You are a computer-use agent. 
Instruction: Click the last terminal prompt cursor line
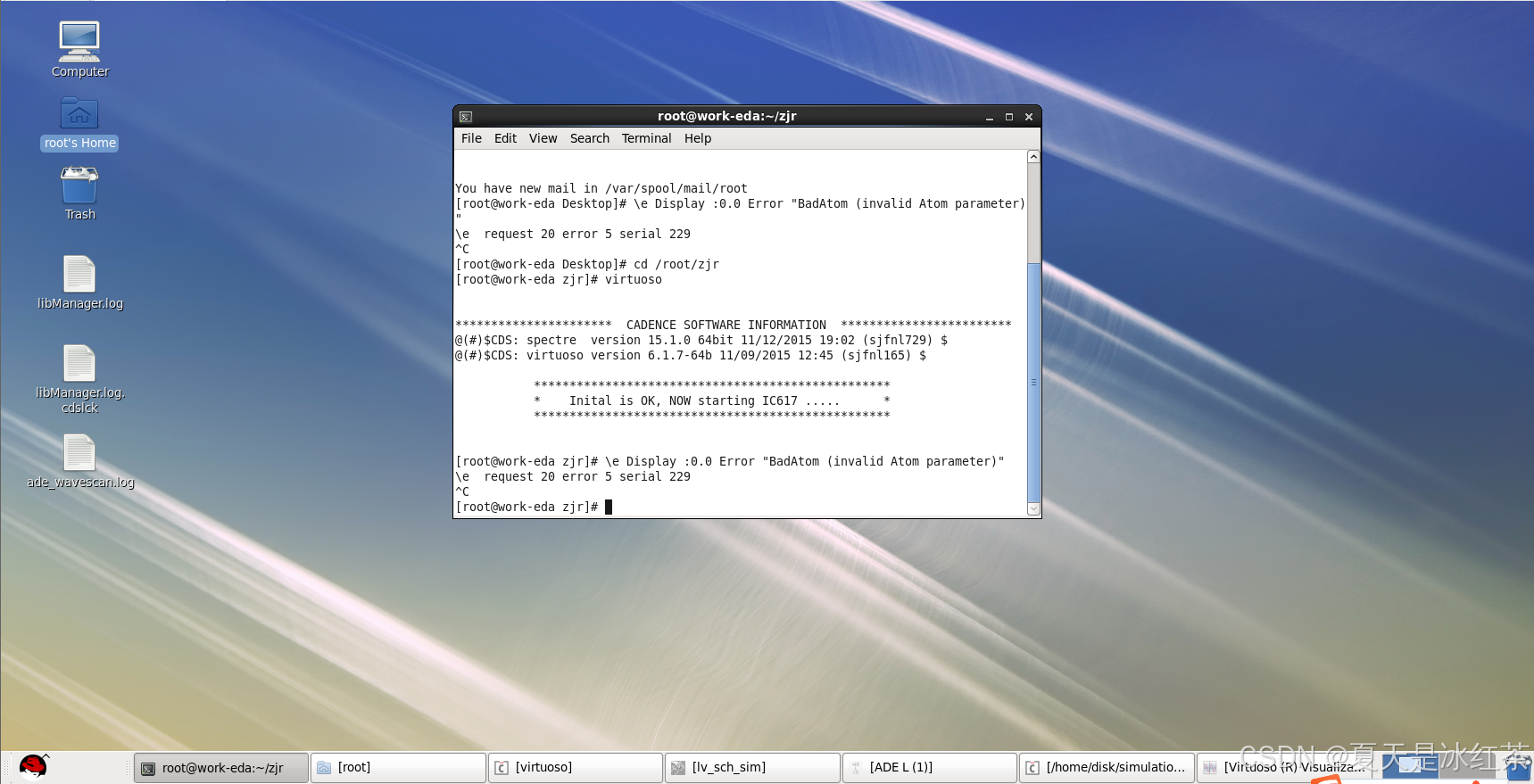click(534, 507)
